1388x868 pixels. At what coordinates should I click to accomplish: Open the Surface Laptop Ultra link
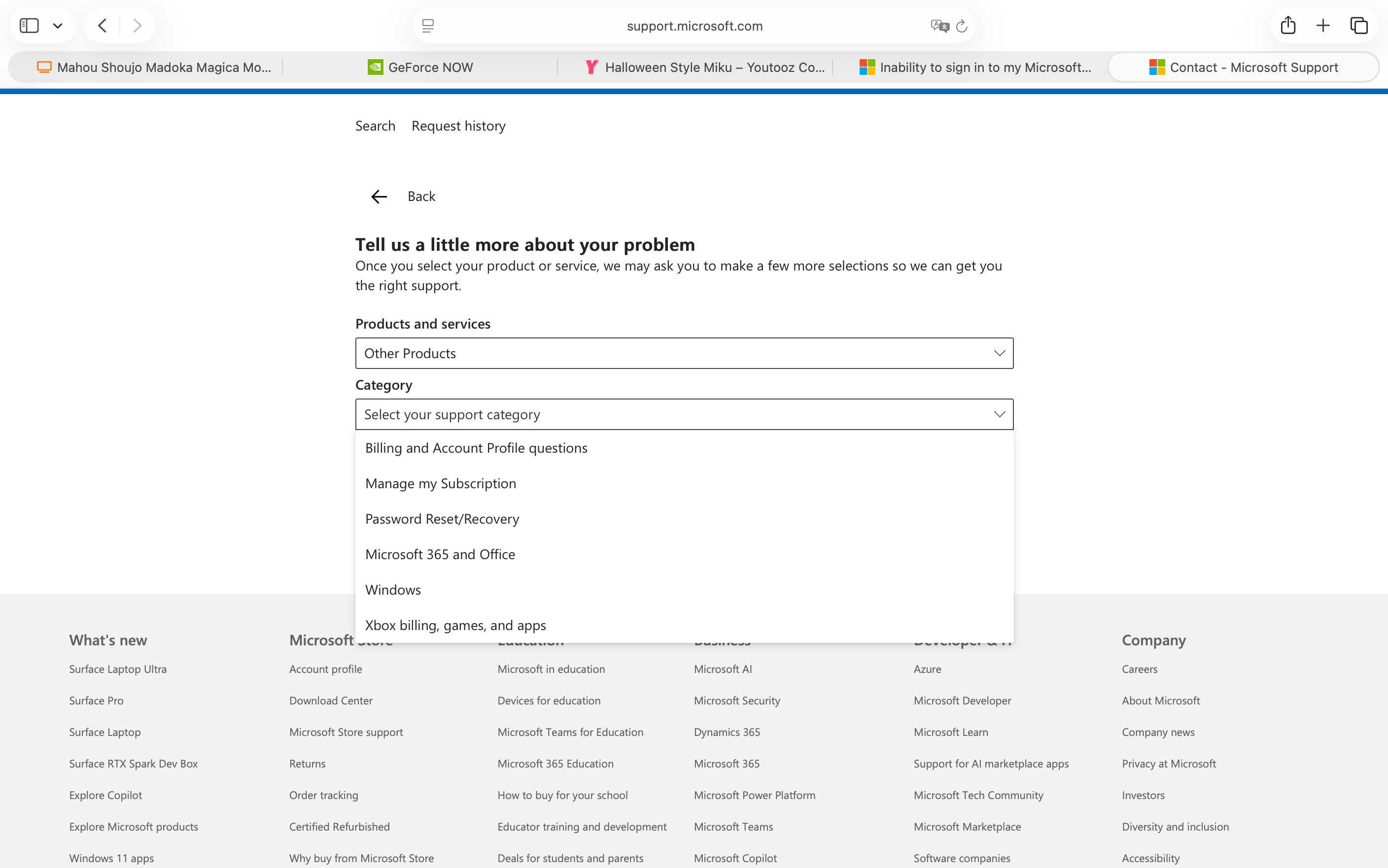[118, 669]
